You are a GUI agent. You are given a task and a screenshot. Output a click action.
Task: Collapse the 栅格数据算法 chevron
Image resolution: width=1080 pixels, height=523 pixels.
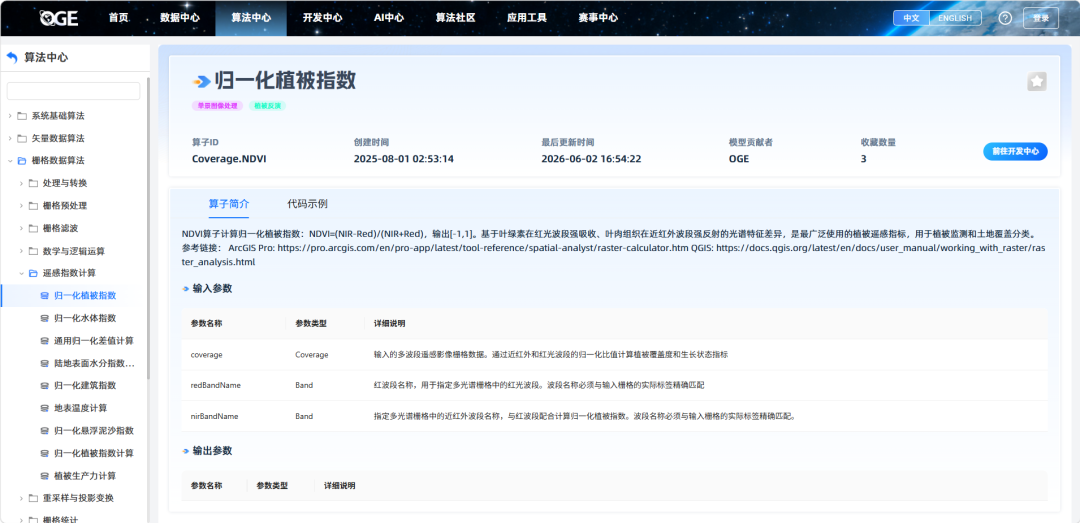point(10,161)
